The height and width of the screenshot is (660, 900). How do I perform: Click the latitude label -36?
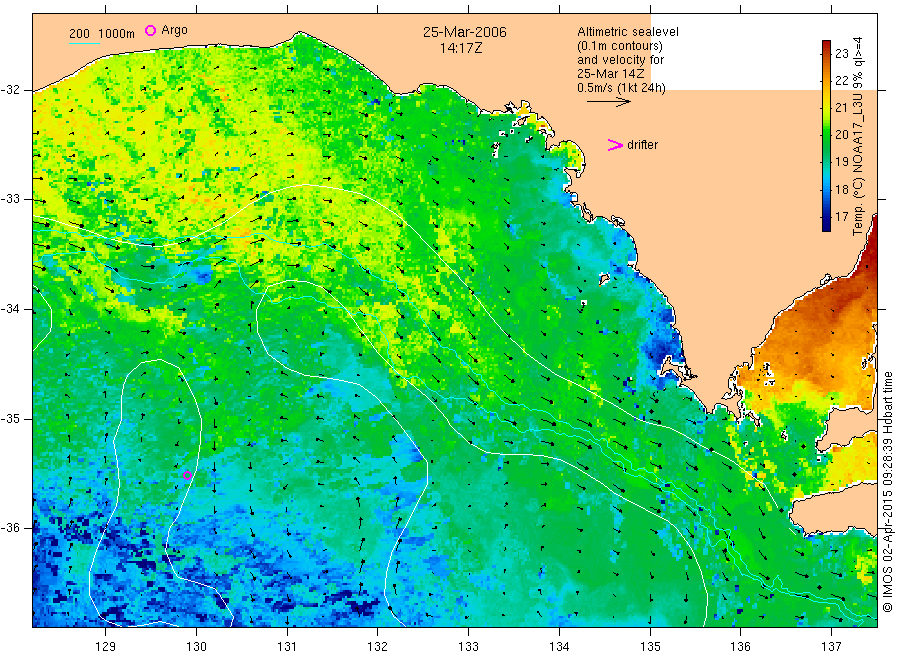10,527
